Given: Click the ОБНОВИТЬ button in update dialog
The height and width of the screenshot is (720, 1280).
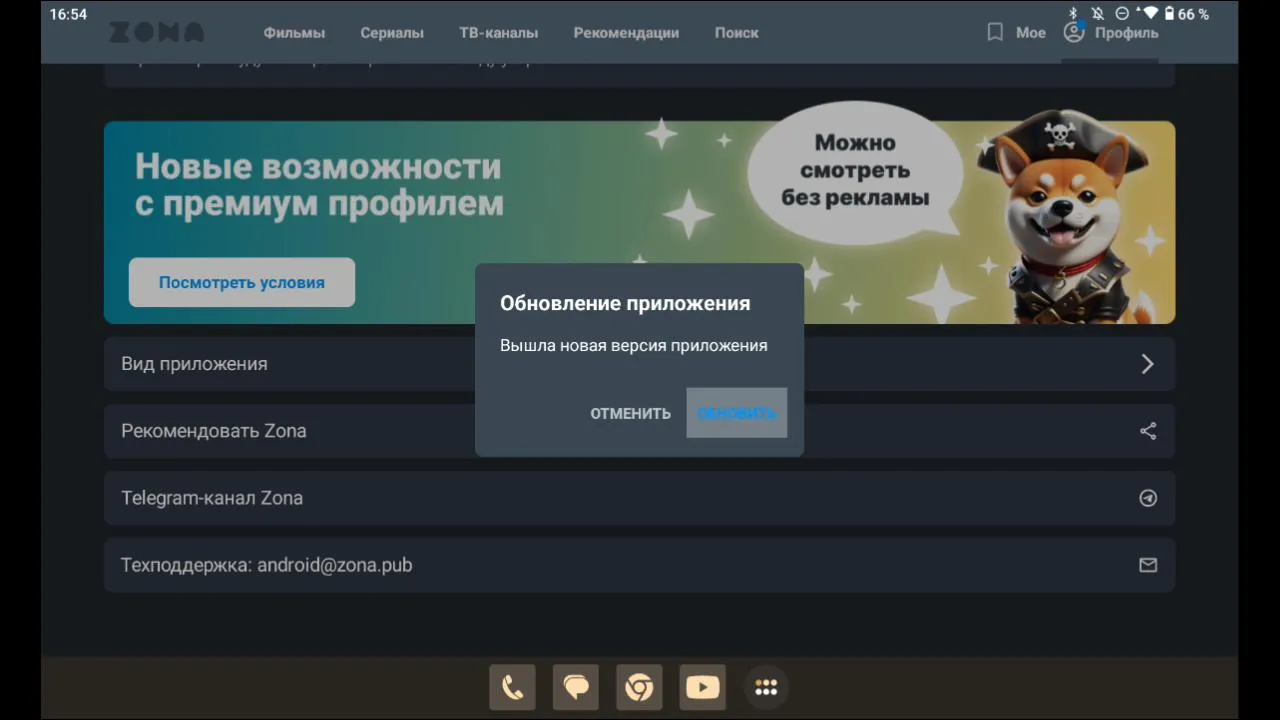Looking at the screenshot, I should point(737,413).
